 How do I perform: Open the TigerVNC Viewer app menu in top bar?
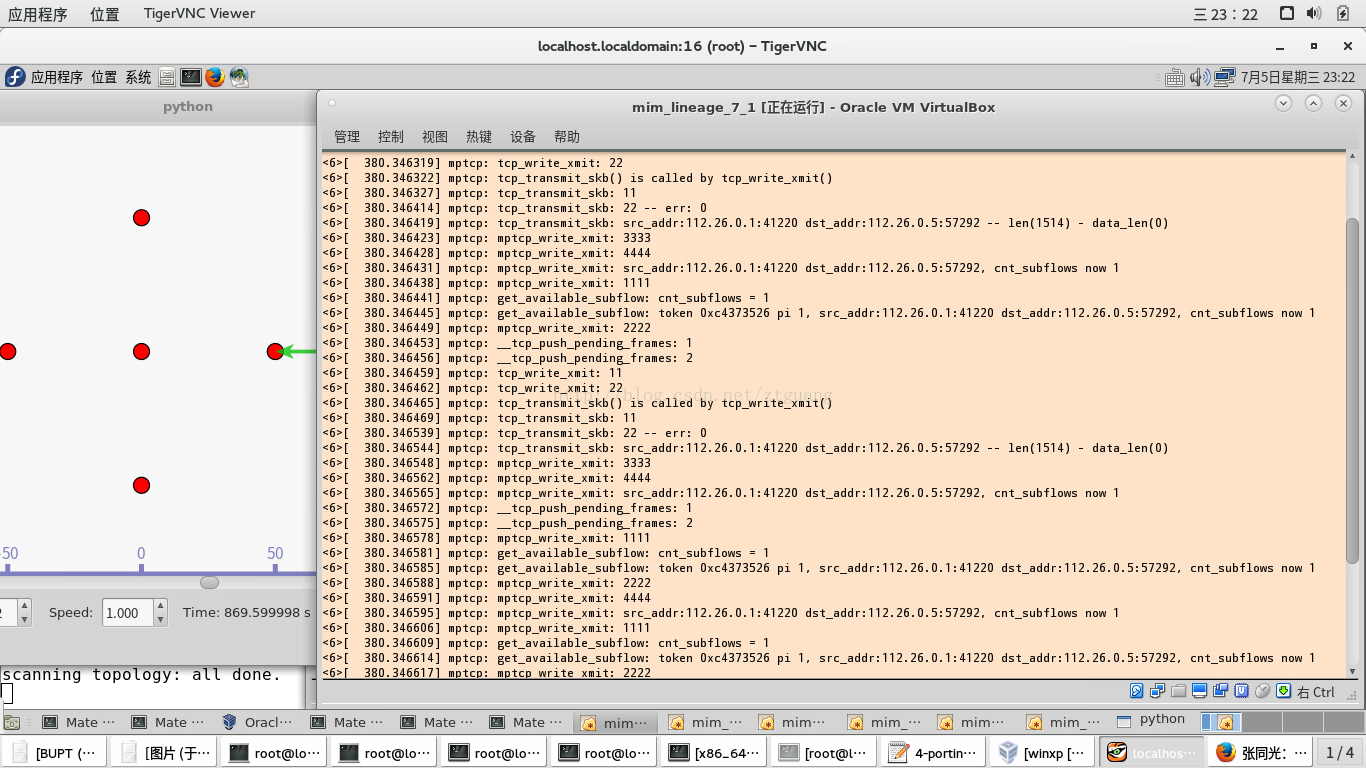[x=199, y=14]
